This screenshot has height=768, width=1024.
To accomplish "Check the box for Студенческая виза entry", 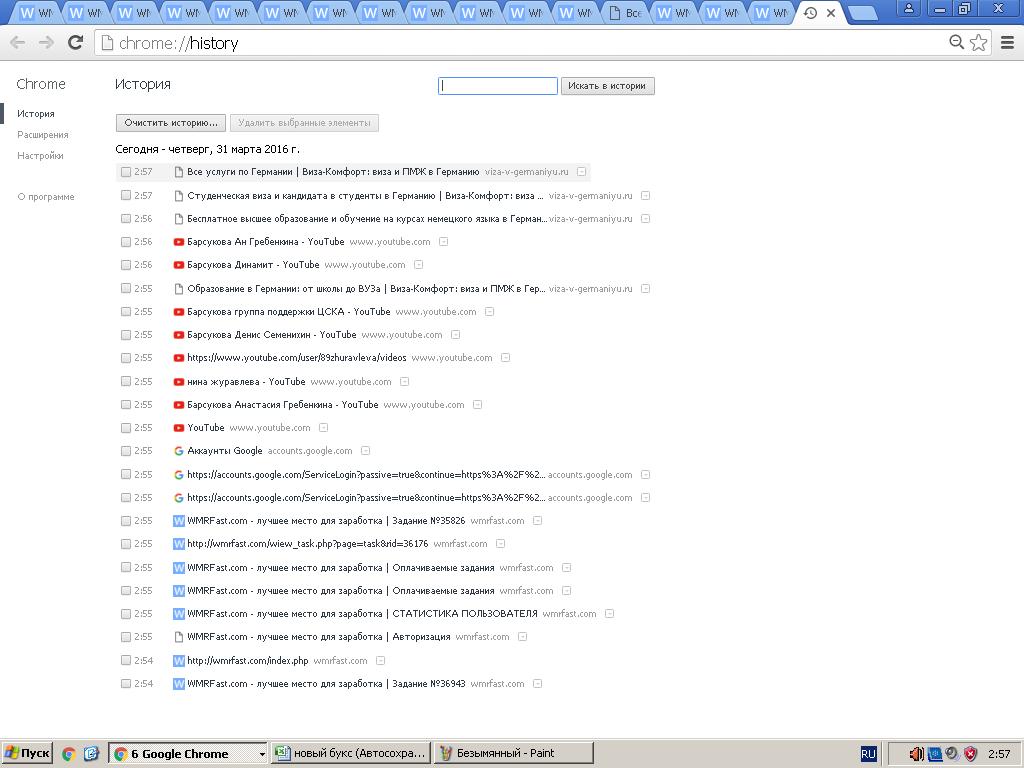I will (126, 195).
